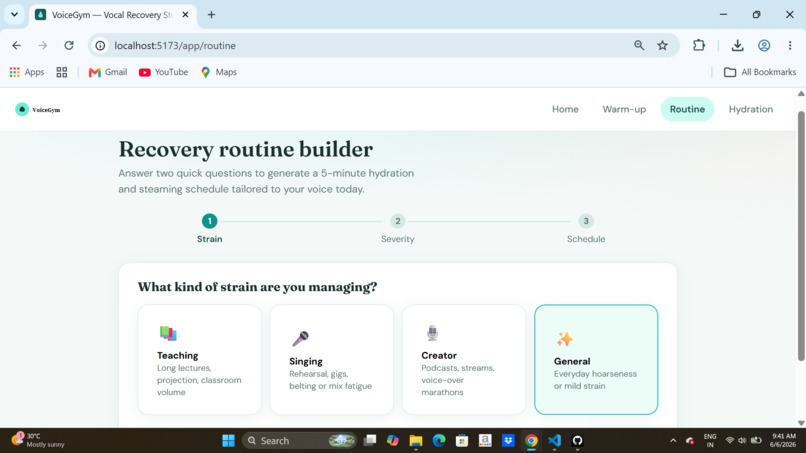The image size is (806, 453).
Task: Choose the Singing strain card
Action: pyautogui.click(x=332, y=359)
